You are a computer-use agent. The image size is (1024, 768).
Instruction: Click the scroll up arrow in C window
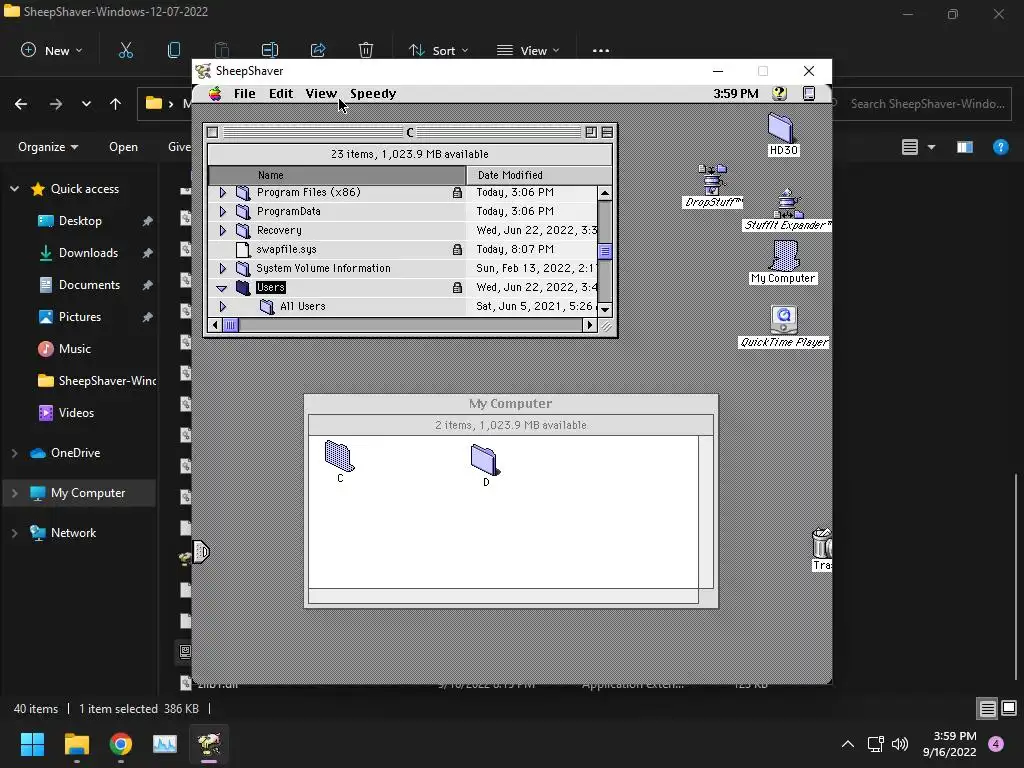[605, 193]
